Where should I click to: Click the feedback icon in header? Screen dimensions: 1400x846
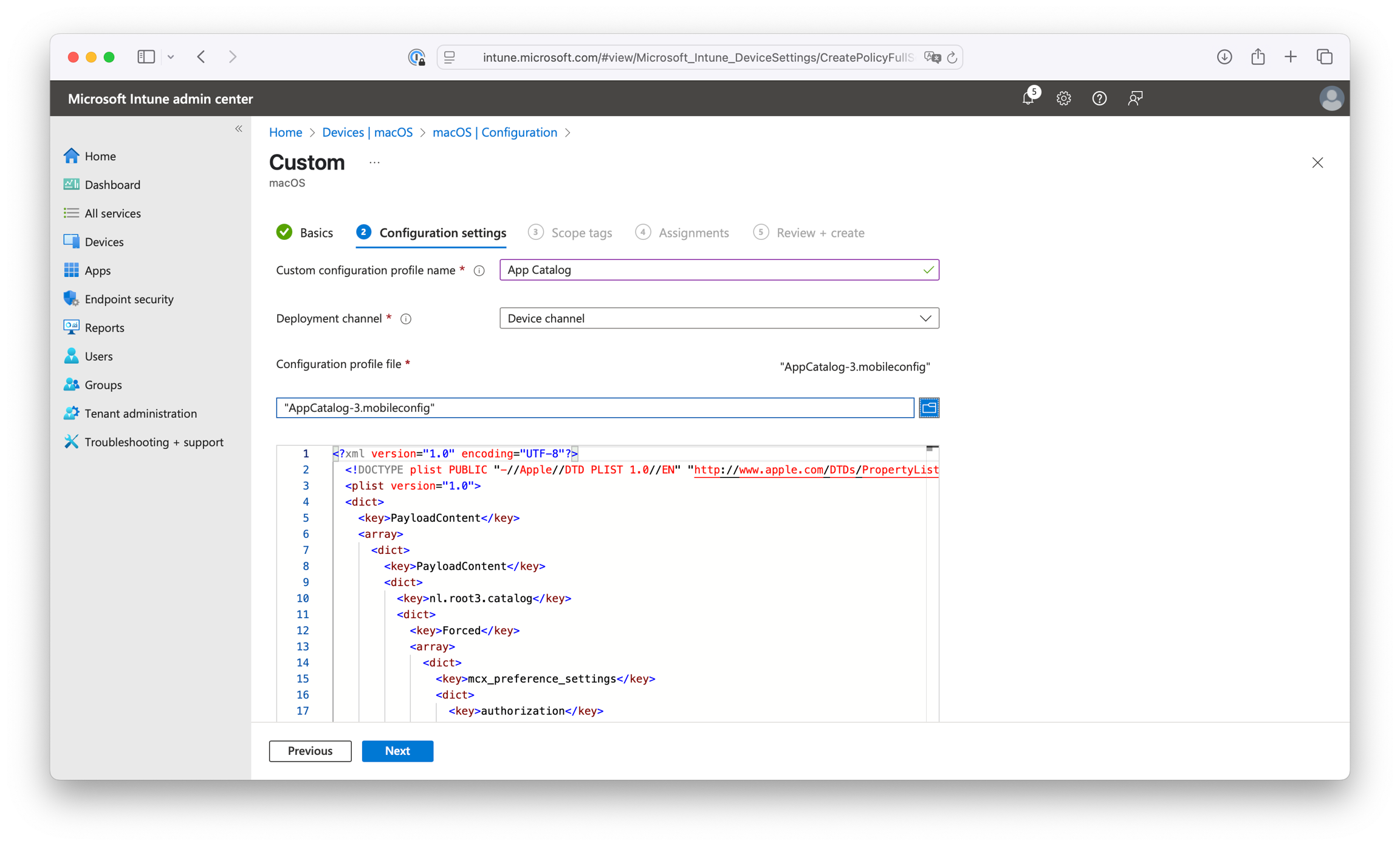click(x=1135, y=98)
